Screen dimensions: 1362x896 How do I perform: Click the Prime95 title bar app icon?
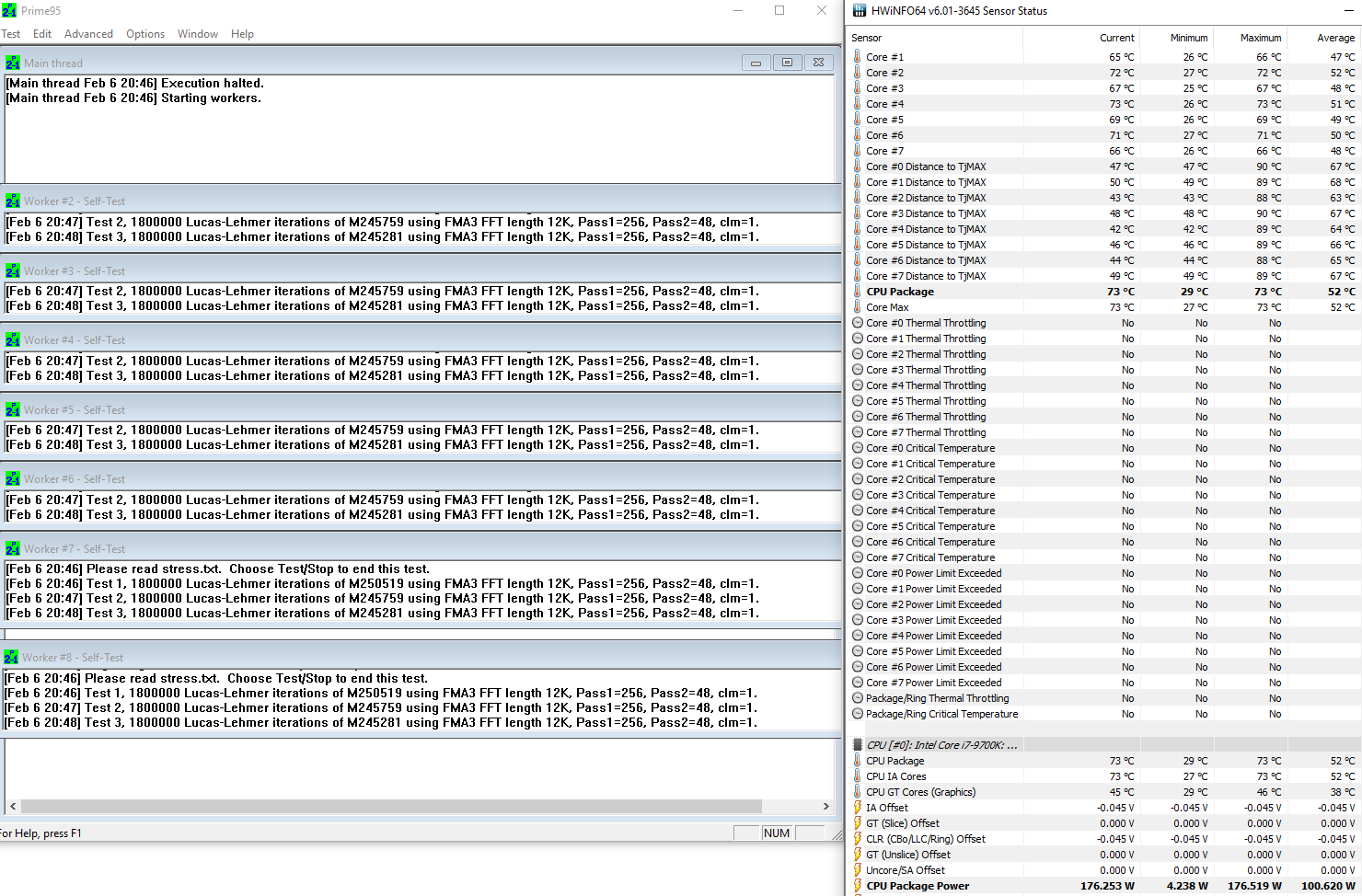point(9,11)
